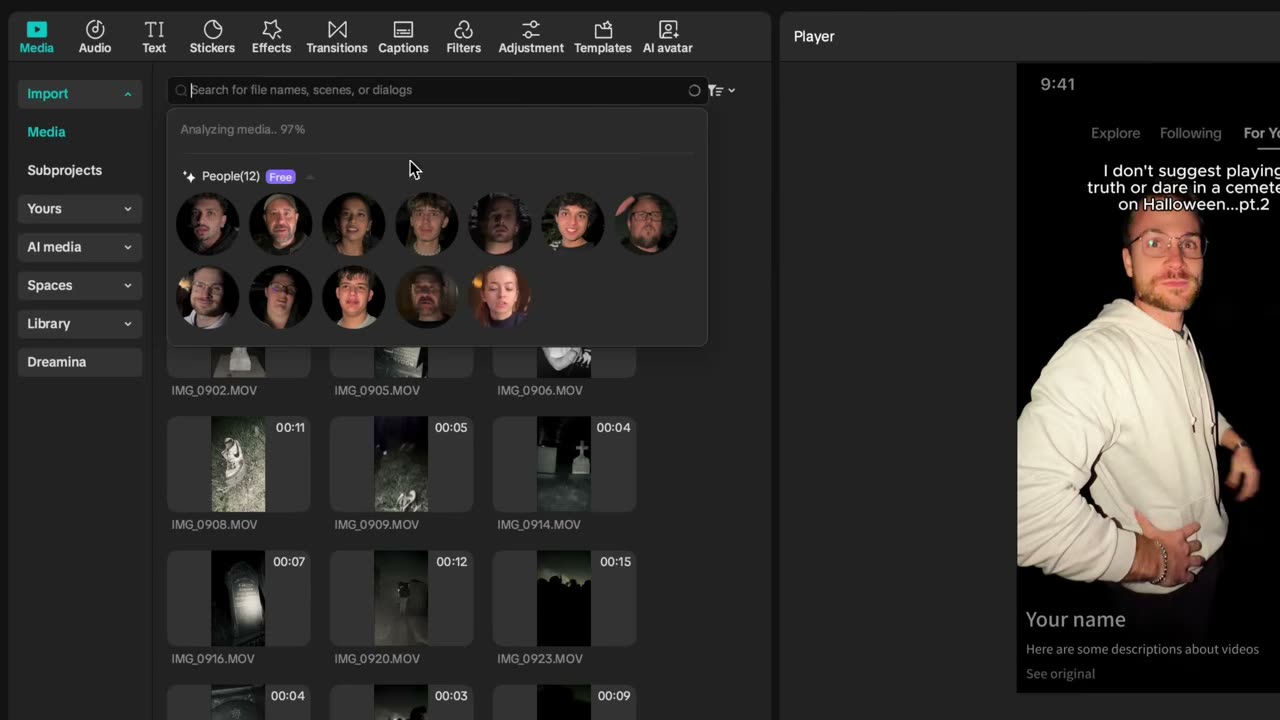1280x720 pixels.
Task: Select the IMG_0908.MOV clip thumbnail
Action: coord(238,464)
